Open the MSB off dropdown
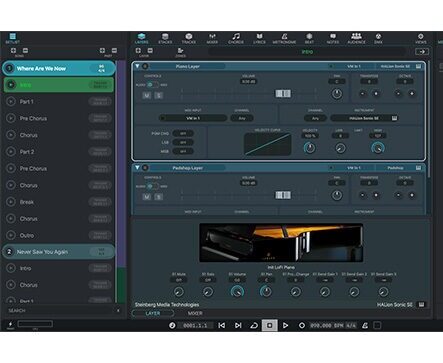The height and width of the screenshot is (363, 443). coord(183,151)
